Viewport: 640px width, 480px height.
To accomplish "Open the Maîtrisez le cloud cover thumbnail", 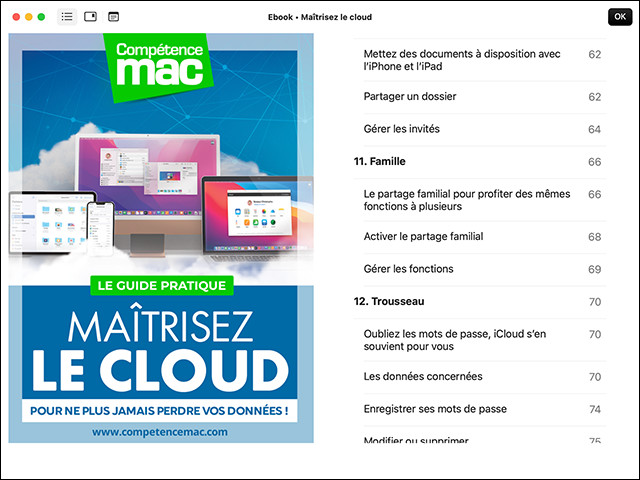I will point(161,238).
